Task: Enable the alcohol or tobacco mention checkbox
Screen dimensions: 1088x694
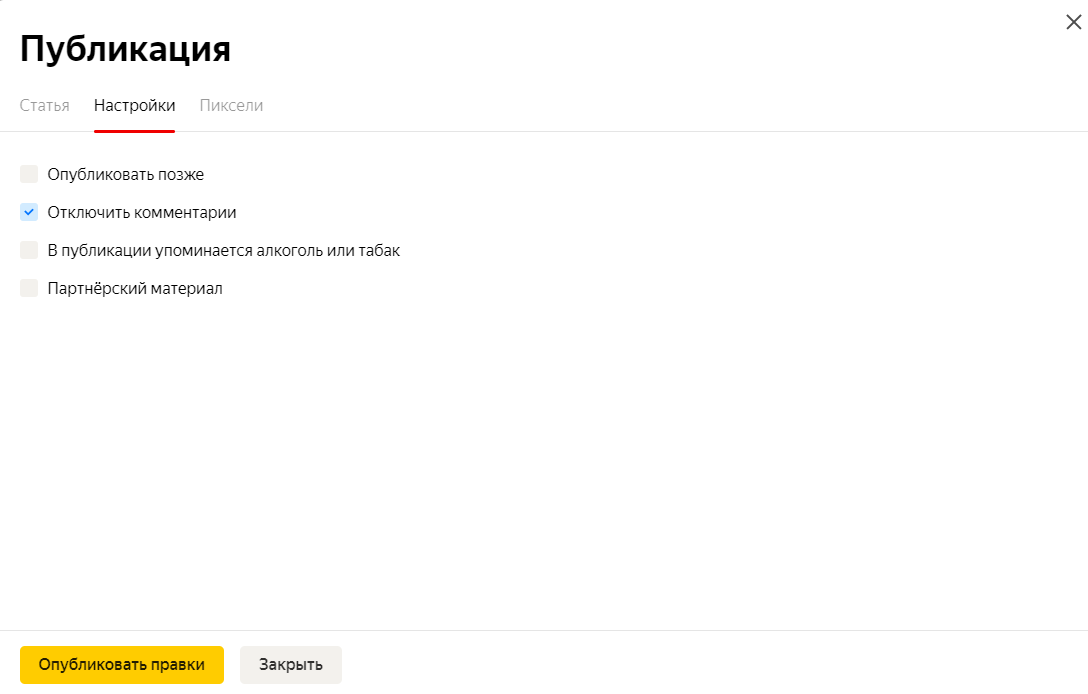Action: point(29,250)
